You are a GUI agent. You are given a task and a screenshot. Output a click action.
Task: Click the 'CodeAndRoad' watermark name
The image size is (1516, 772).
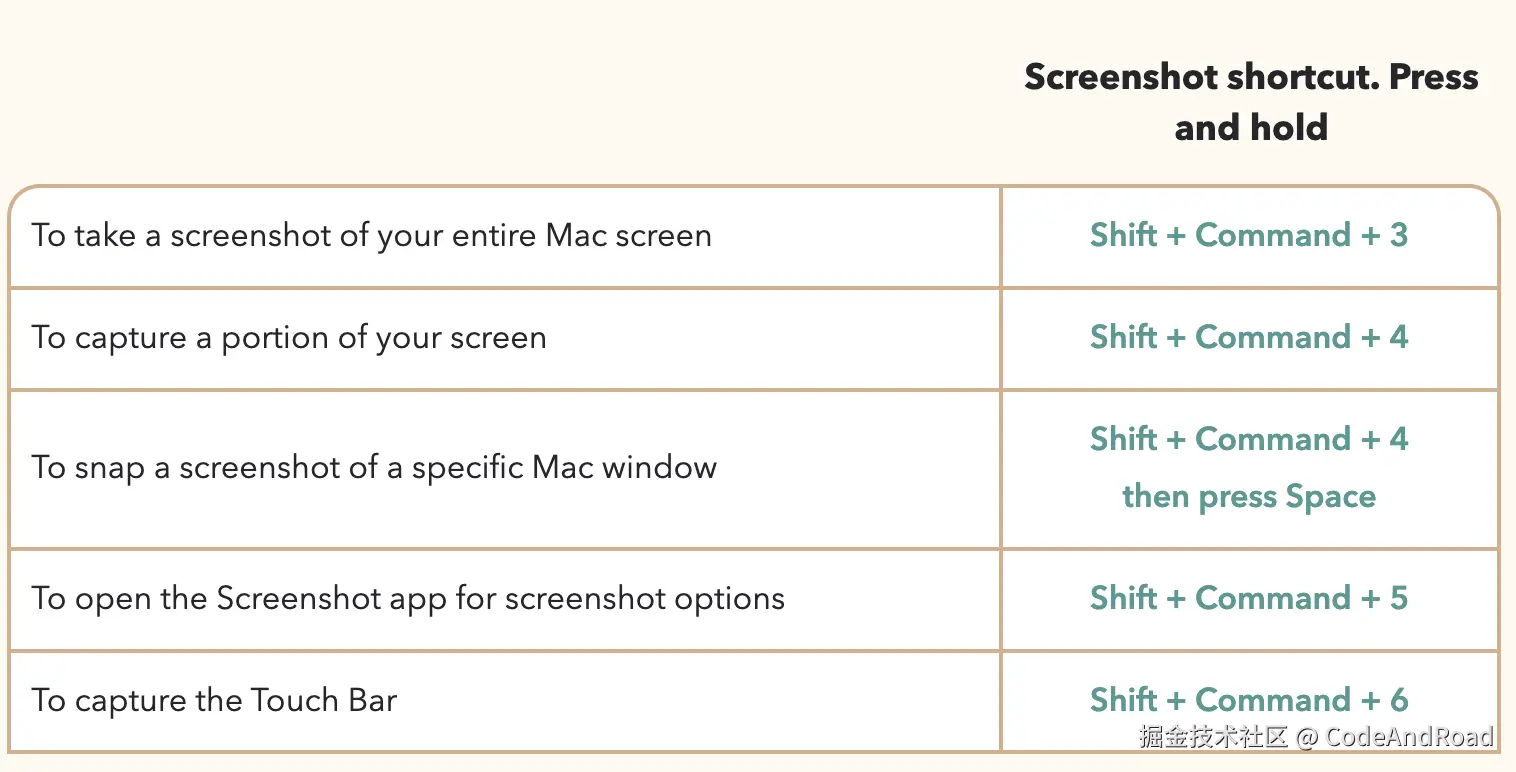tap(1409, 738)
